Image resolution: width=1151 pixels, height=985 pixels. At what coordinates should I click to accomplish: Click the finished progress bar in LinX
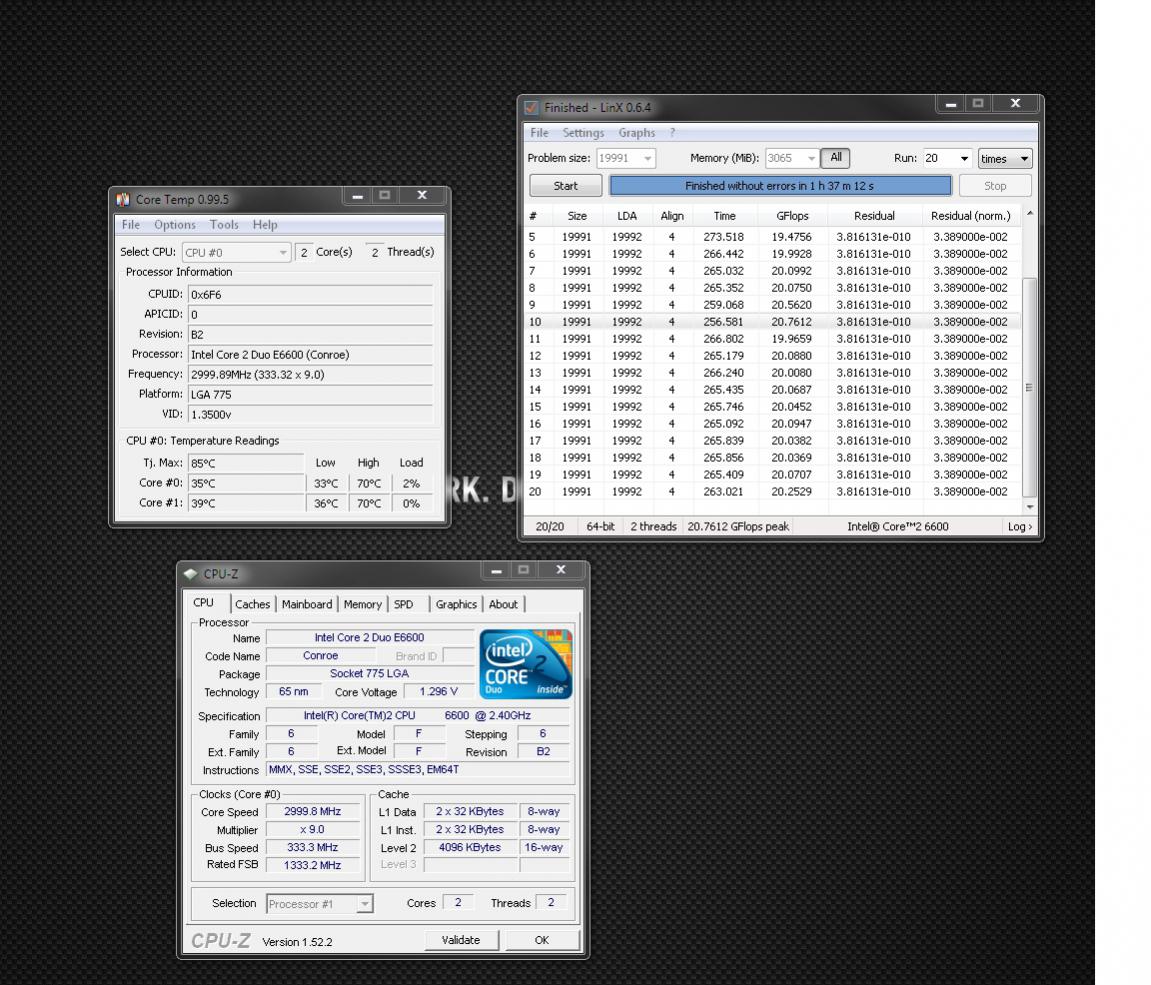[780, 186]
